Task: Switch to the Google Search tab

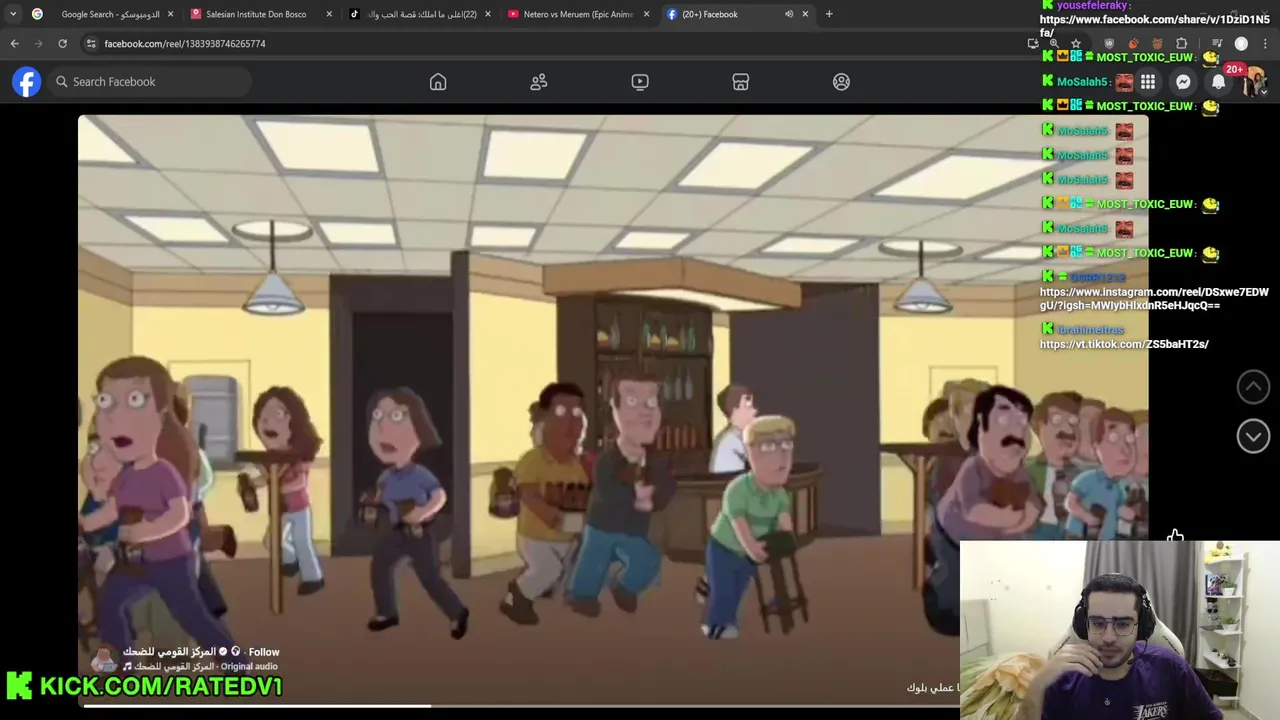Action: [102, 14]
